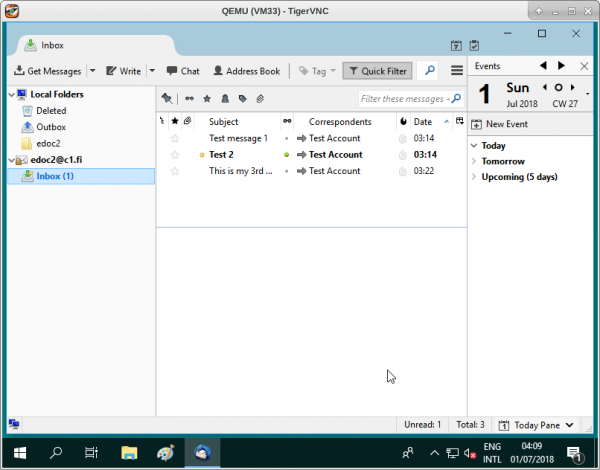Screen dimensions: 600x470
Task: Star the Test message 1 email
Action: (x=175, y=138)
